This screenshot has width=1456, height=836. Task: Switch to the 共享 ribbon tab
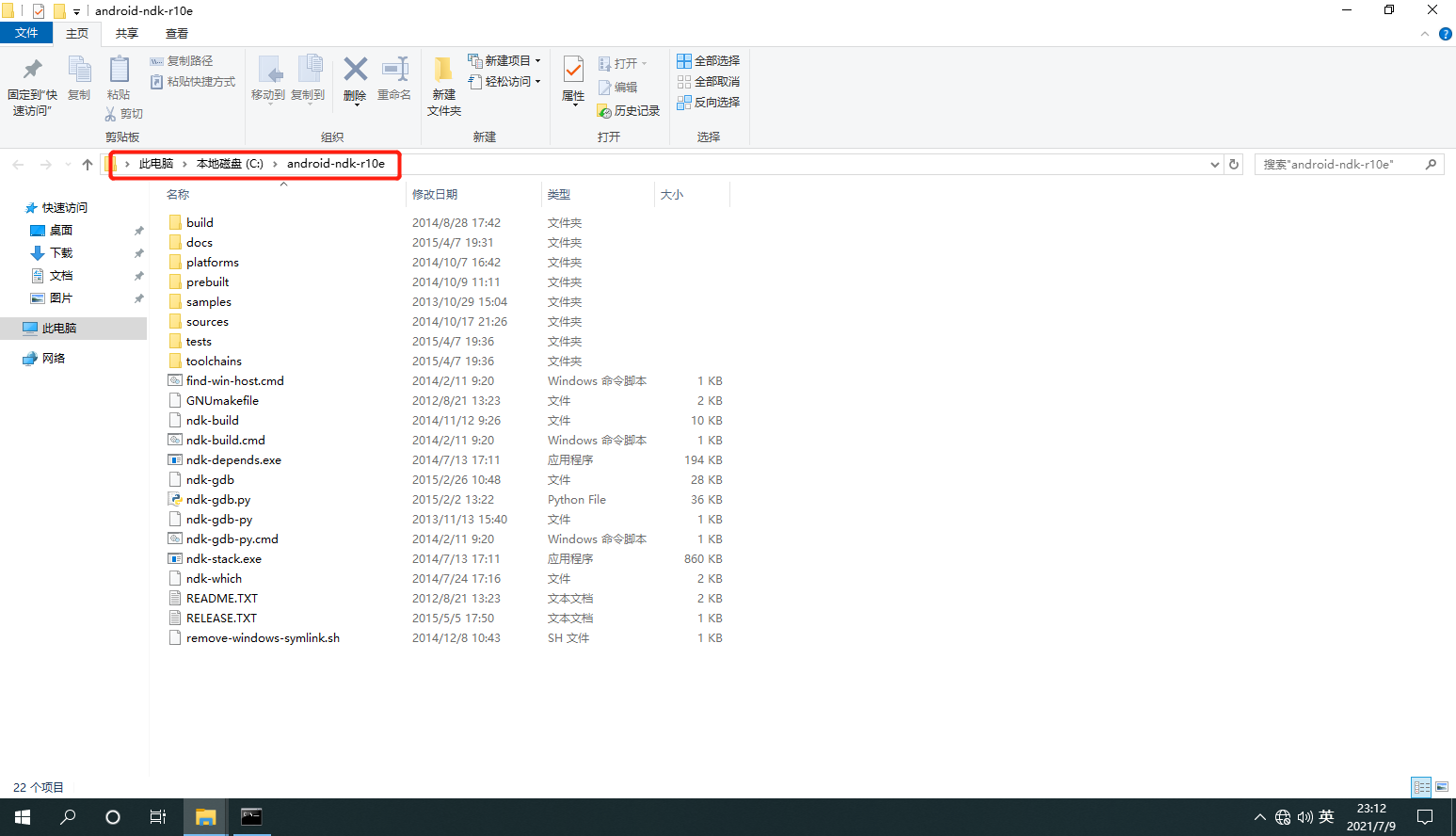(x=127, y=34)
